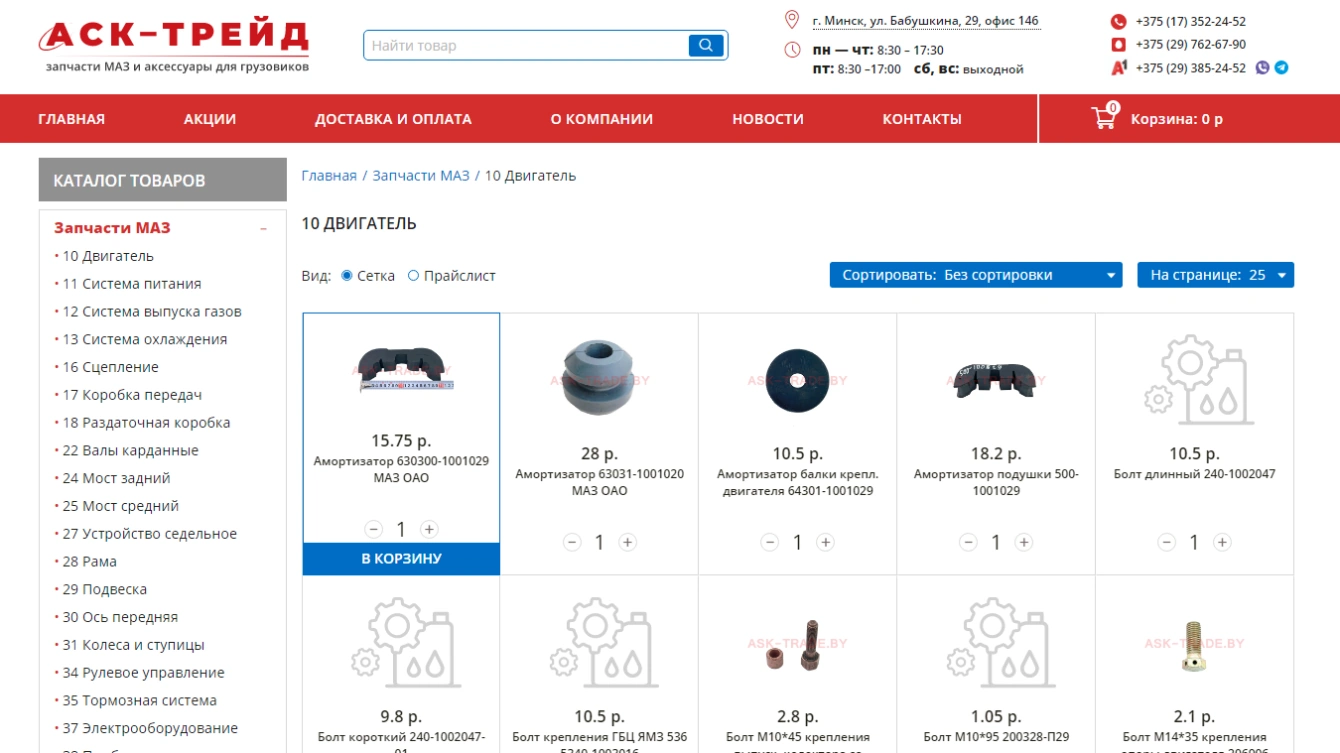Click the clock icon by working hours
This screenshot has width=1340, height=753.
[792, 50]
